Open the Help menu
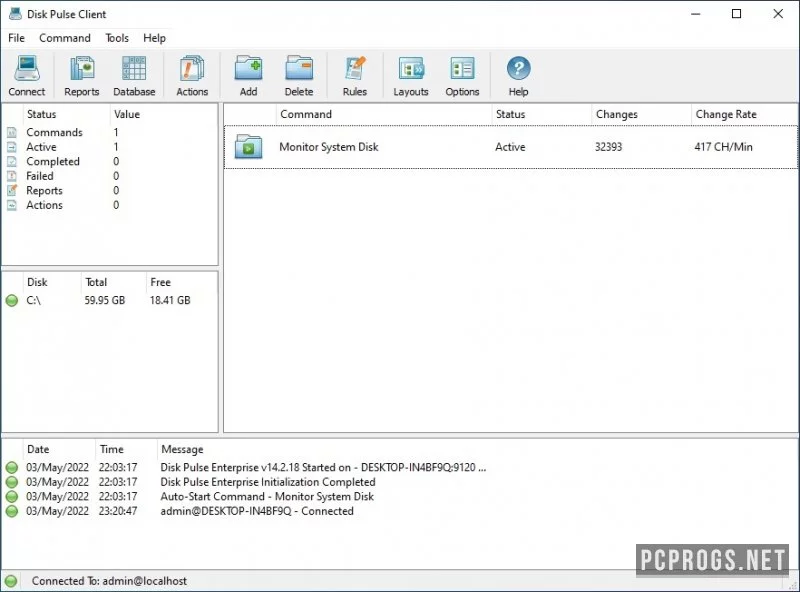Image resolution: width=800 pixels, height=592 pixels. click(x=154, y=38)
